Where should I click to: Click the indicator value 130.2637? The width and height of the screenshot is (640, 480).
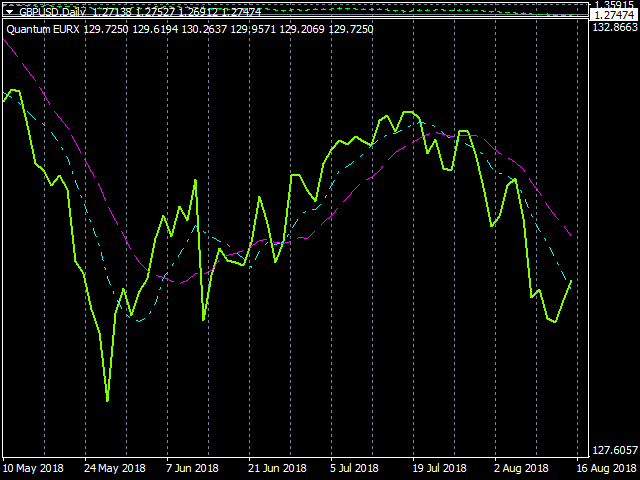[204, 29]
